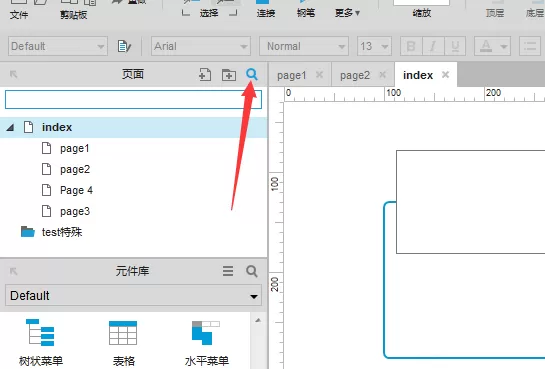Open the Arial font family dropdown
Screen dimensions: 545x369
[201, 46]
